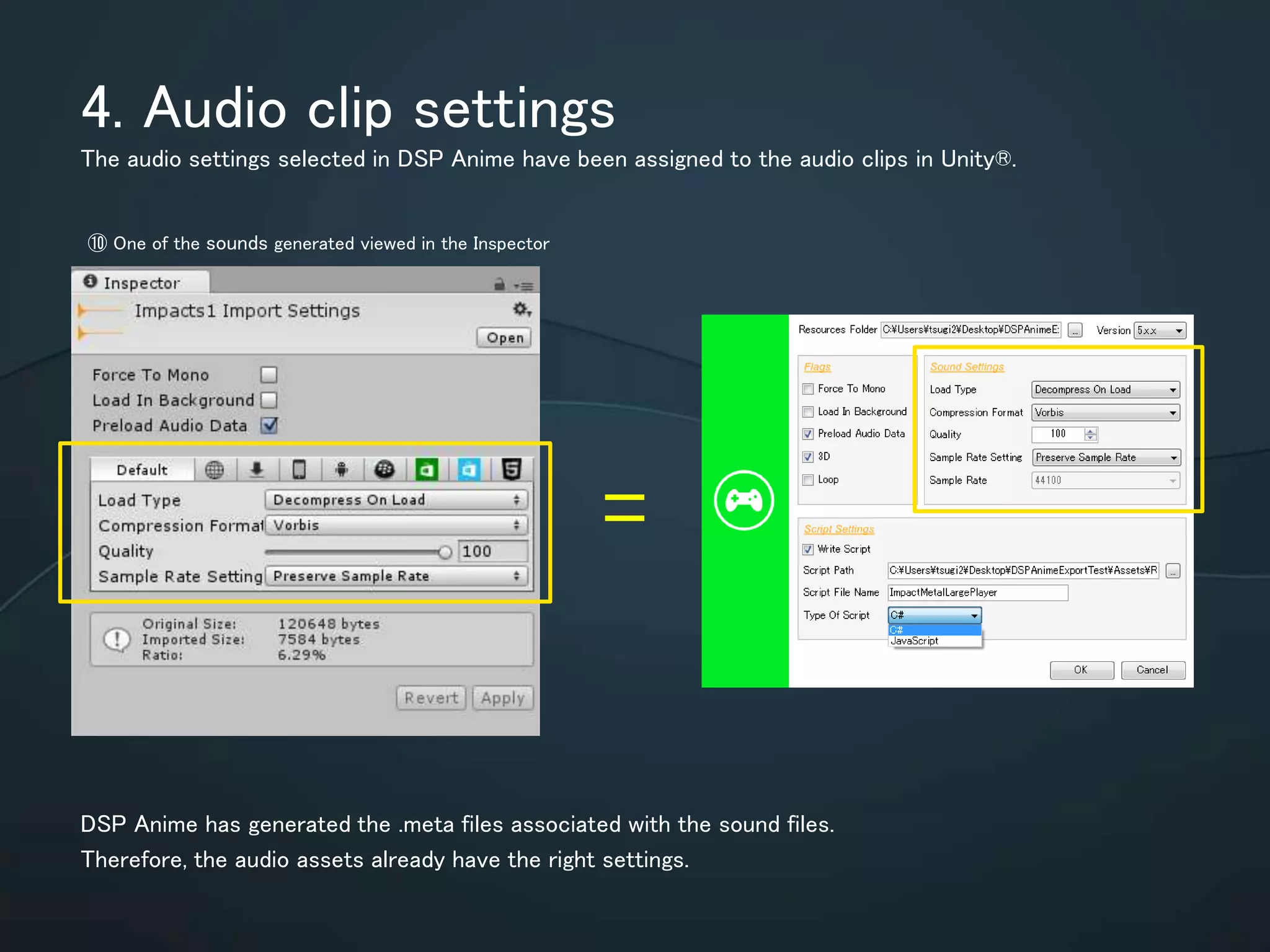This screenshot has height=952, width=1270.
Task: Select the green Windows Store platform tab
Action: tap(427, 470)
